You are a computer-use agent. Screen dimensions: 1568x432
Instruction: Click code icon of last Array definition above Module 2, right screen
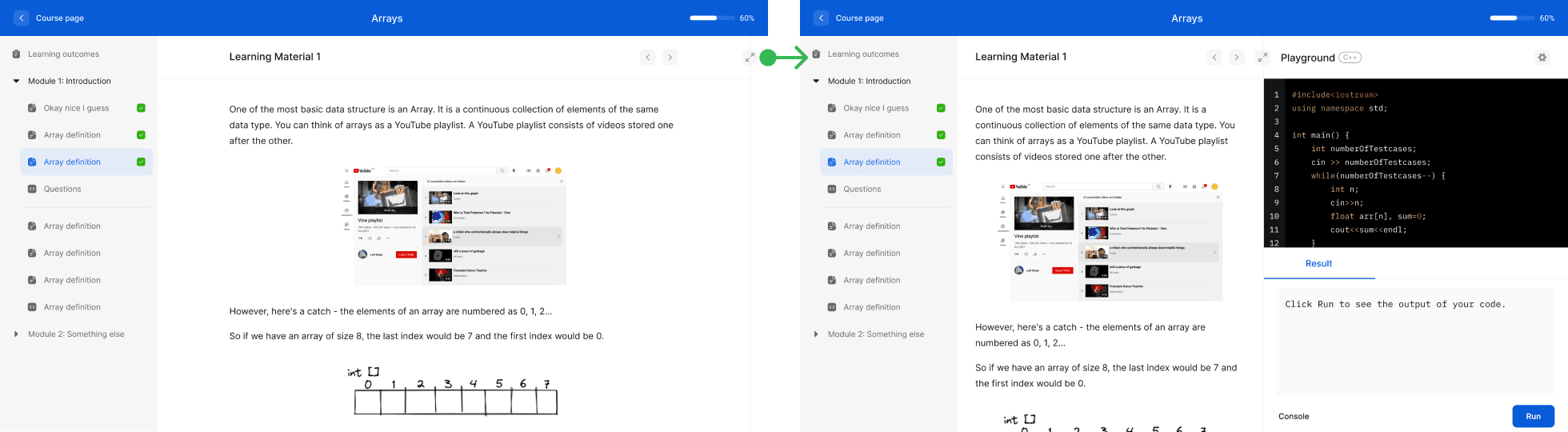[x=832, y=307]
